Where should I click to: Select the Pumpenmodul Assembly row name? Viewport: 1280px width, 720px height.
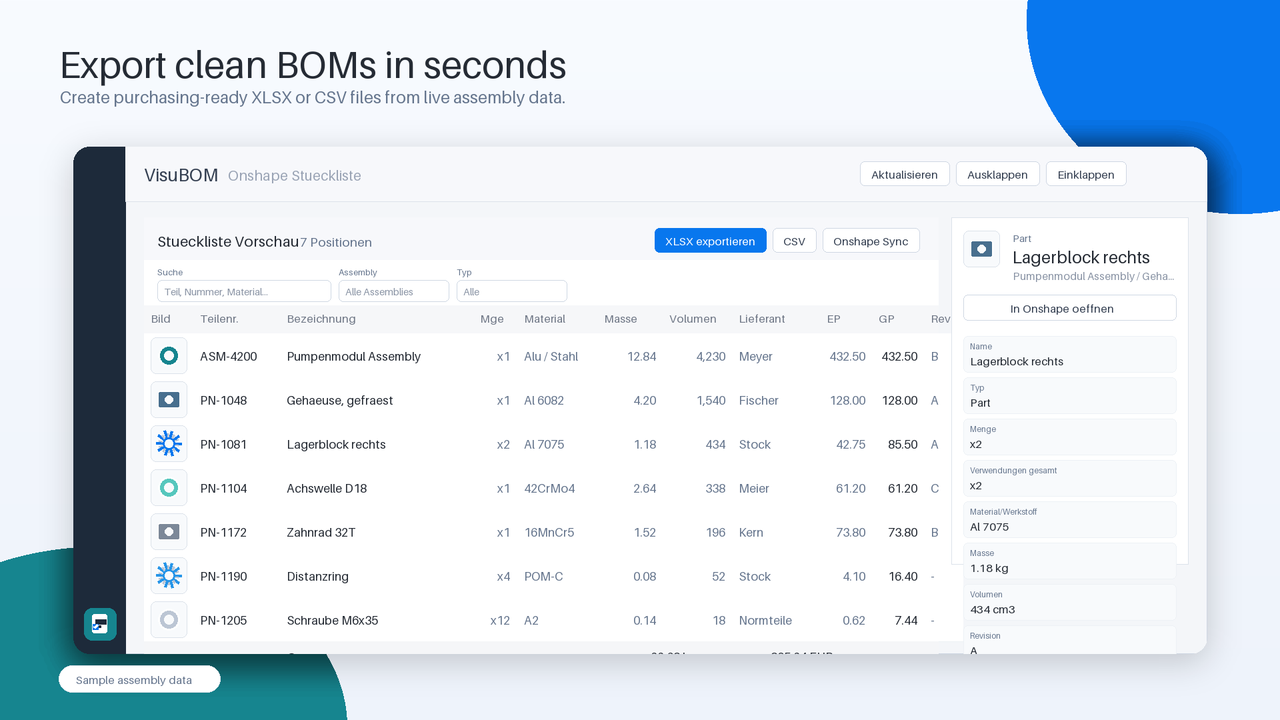pos(353,356)
